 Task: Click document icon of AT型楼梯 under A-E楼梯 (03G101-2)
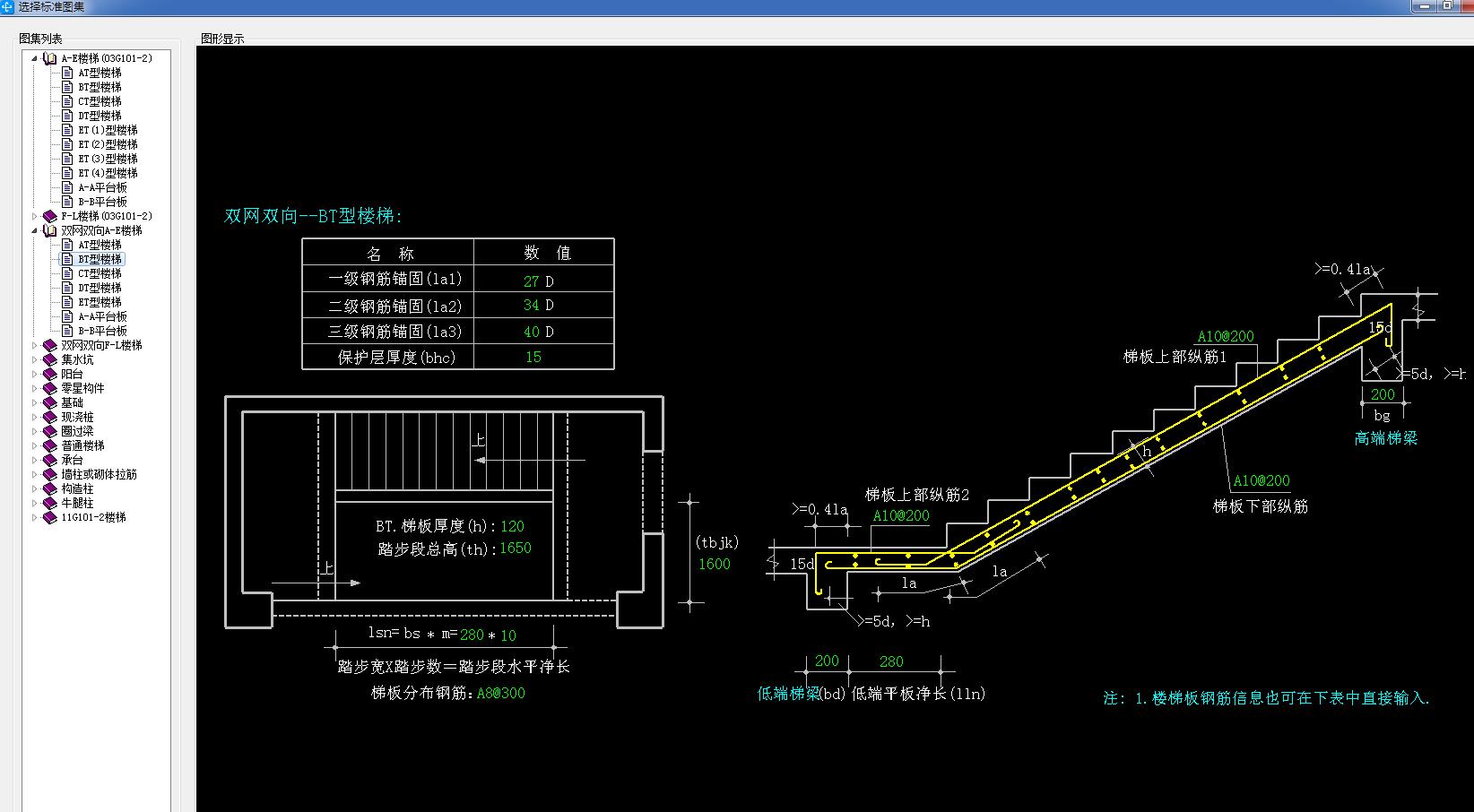coord(67,73)
